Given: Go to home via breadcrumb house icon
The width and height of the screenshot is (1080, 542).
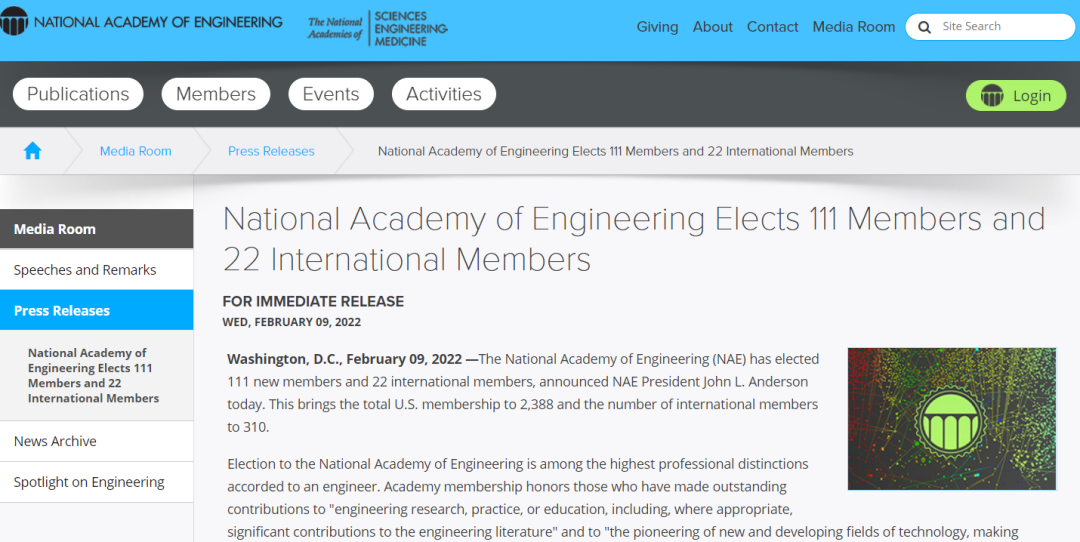Looking at the screenshot, I should point(32,151).
